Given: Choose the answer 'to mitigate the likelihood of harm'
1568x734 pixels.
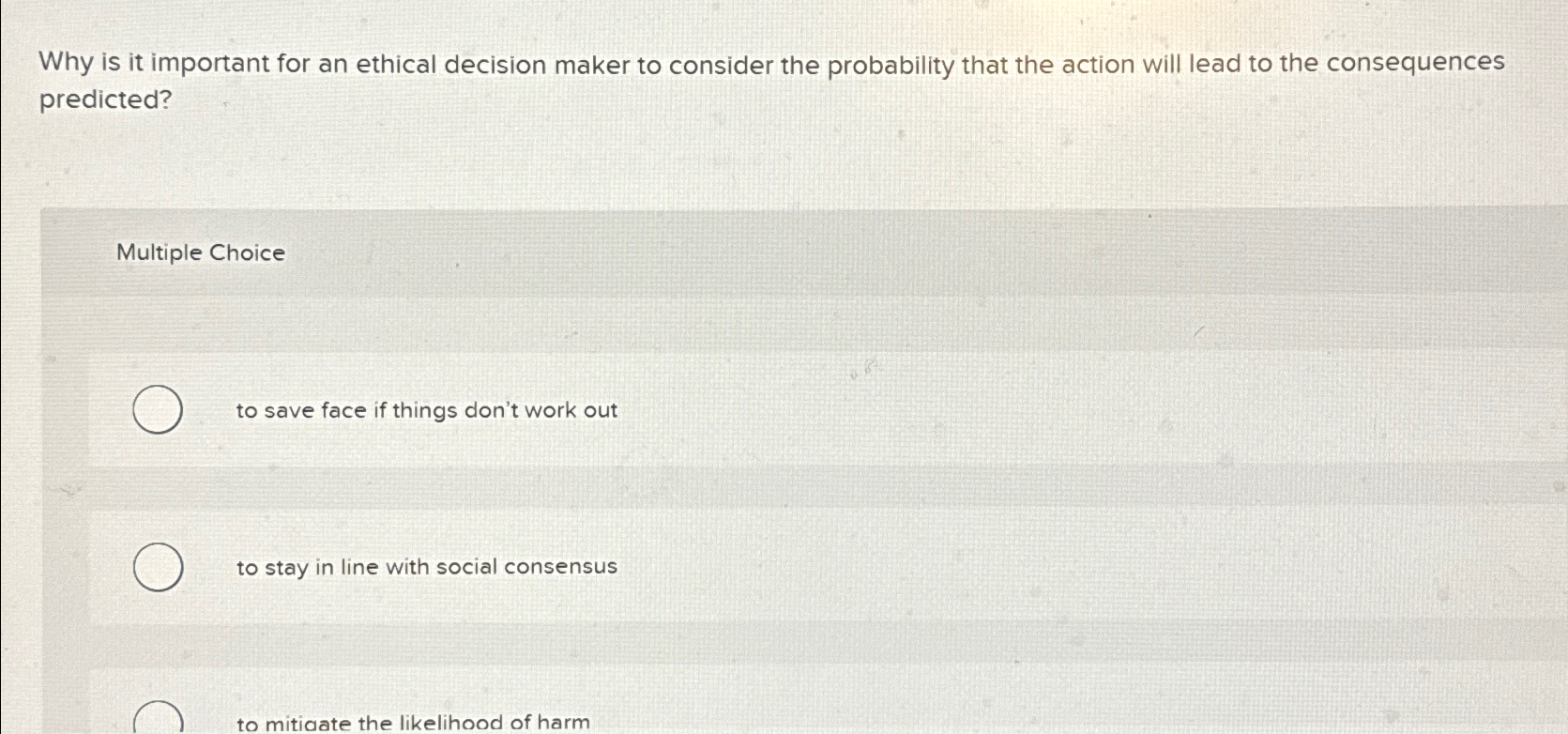Looking at the screenshot, I should pyautogui.click(x=413, y=723).
